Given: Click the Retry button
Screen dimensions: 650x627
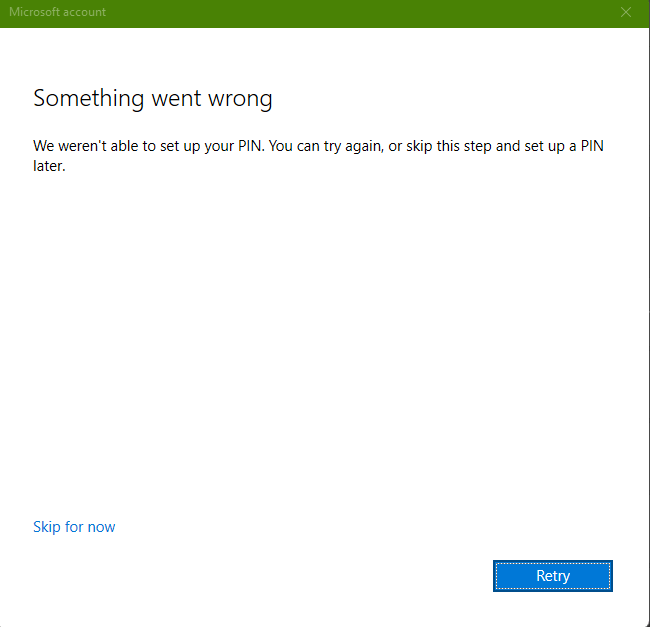Looking at the screenshot, I should tap(553, 576).
